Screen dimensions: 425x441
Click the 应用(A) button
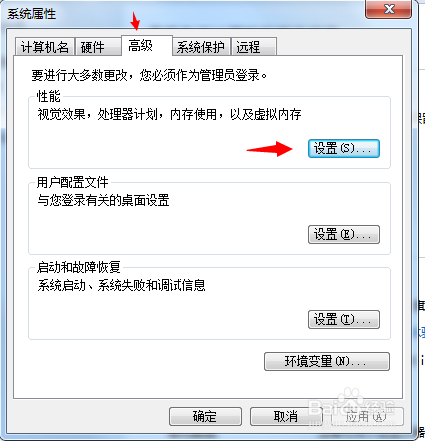367,416
